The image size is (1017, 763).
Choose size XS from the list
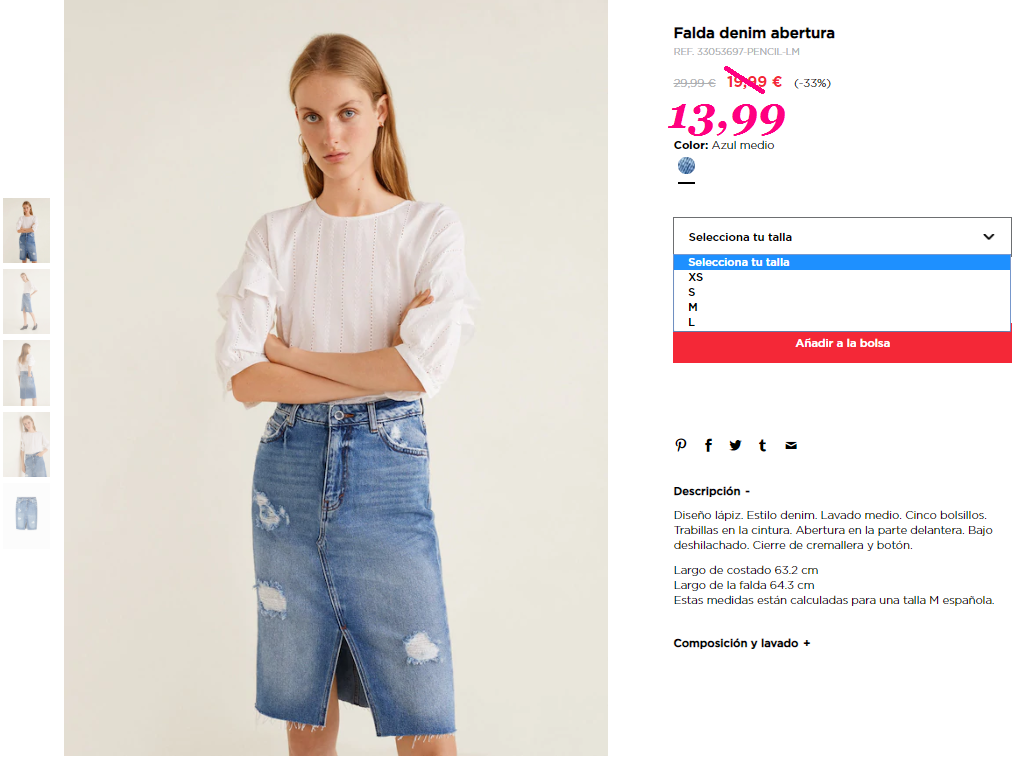(842, 277)
